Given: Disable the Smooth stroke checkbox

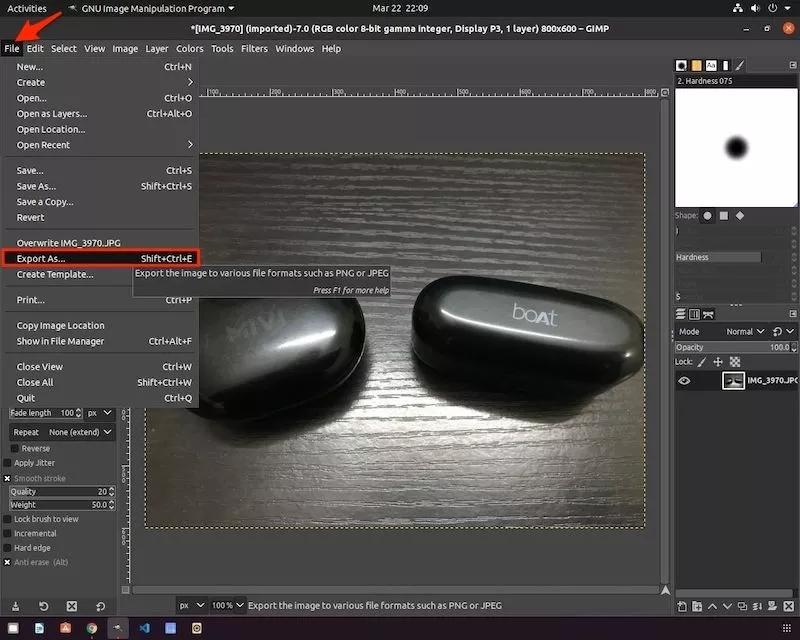Looking at the screenshot, I should [x=7, y=479].
